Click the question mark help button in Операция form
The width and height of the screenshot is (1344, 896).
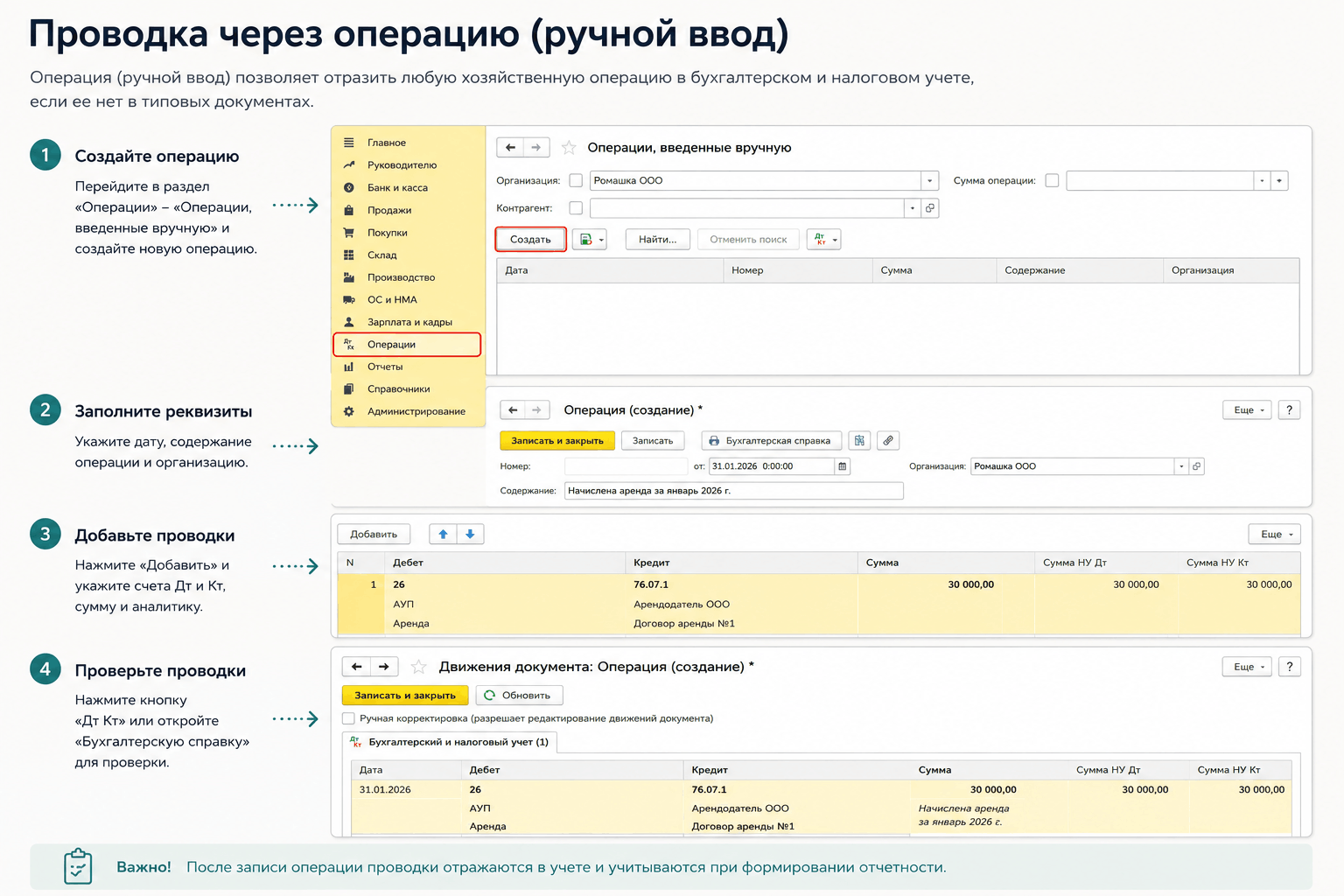click(1289, 410)
